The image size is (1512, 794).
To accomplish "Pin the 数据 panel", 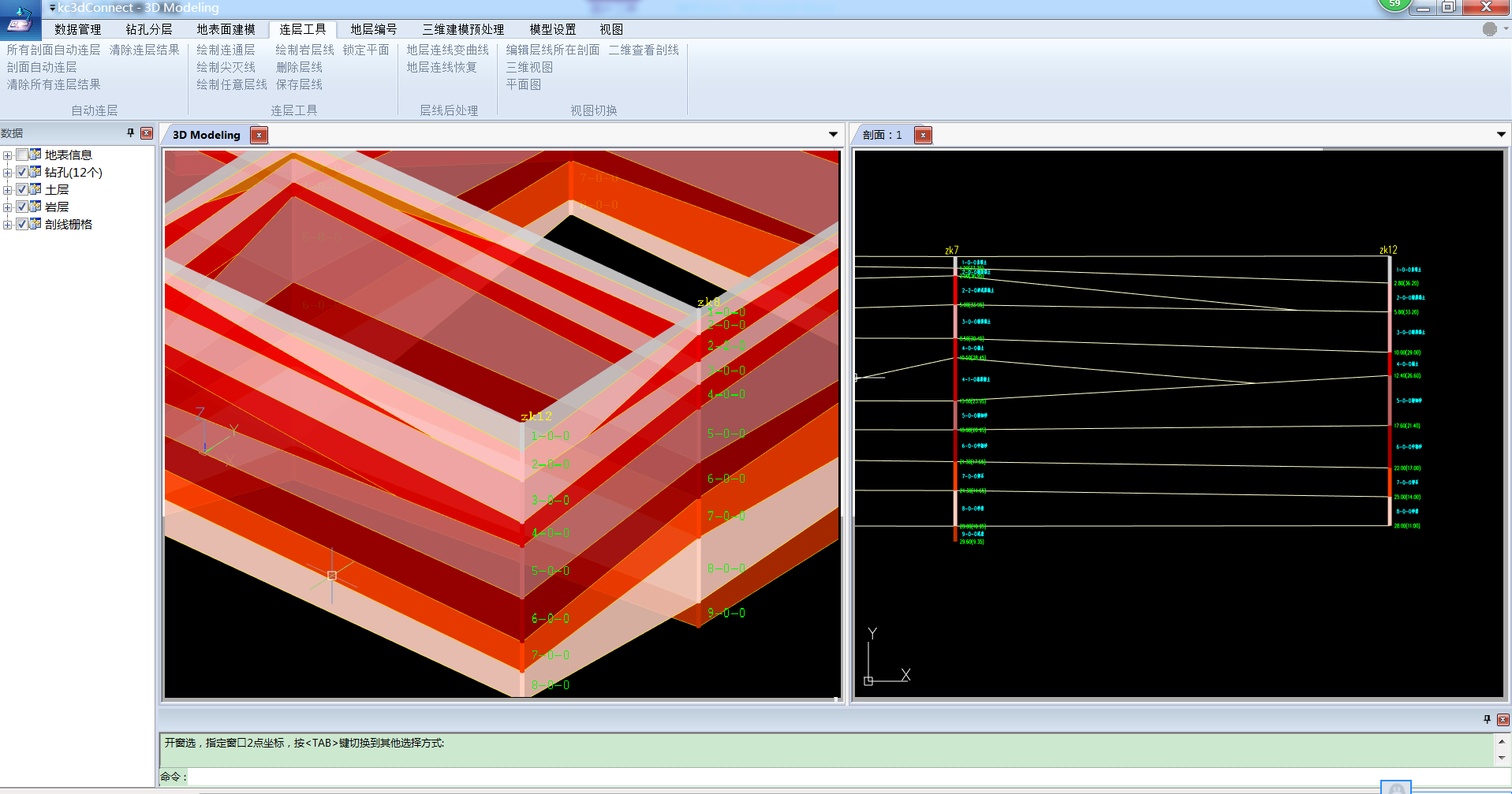I will 131,133.
